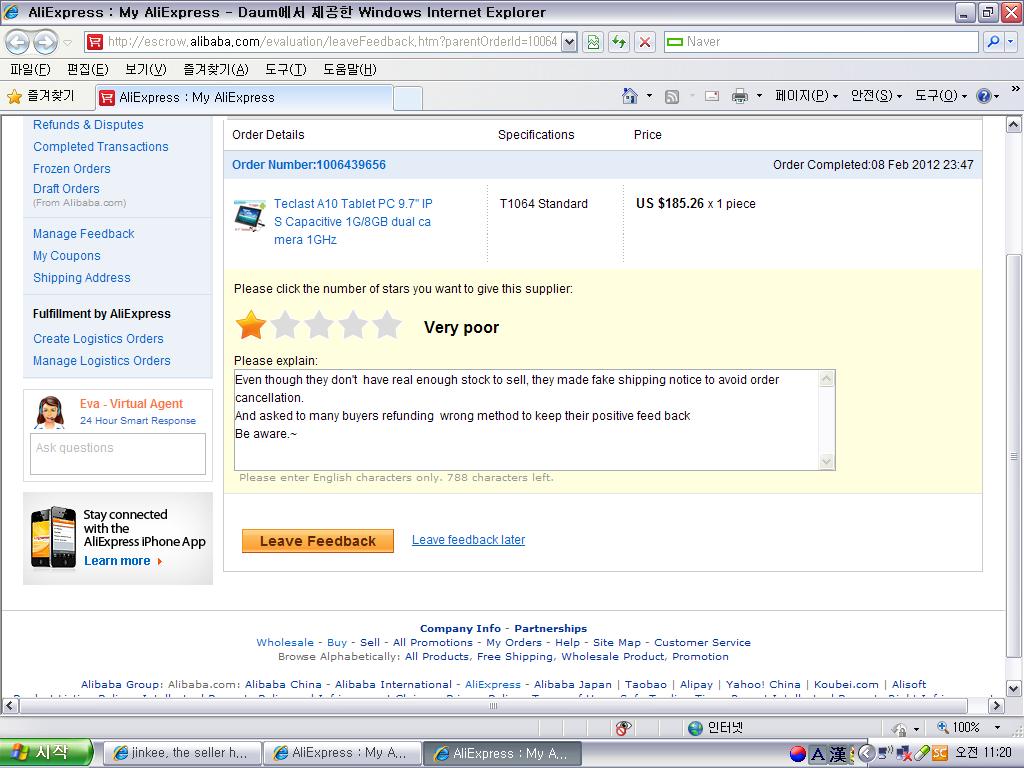
Task: Click the Eva Virtual Agent avatar
Action: click(50, 412)
